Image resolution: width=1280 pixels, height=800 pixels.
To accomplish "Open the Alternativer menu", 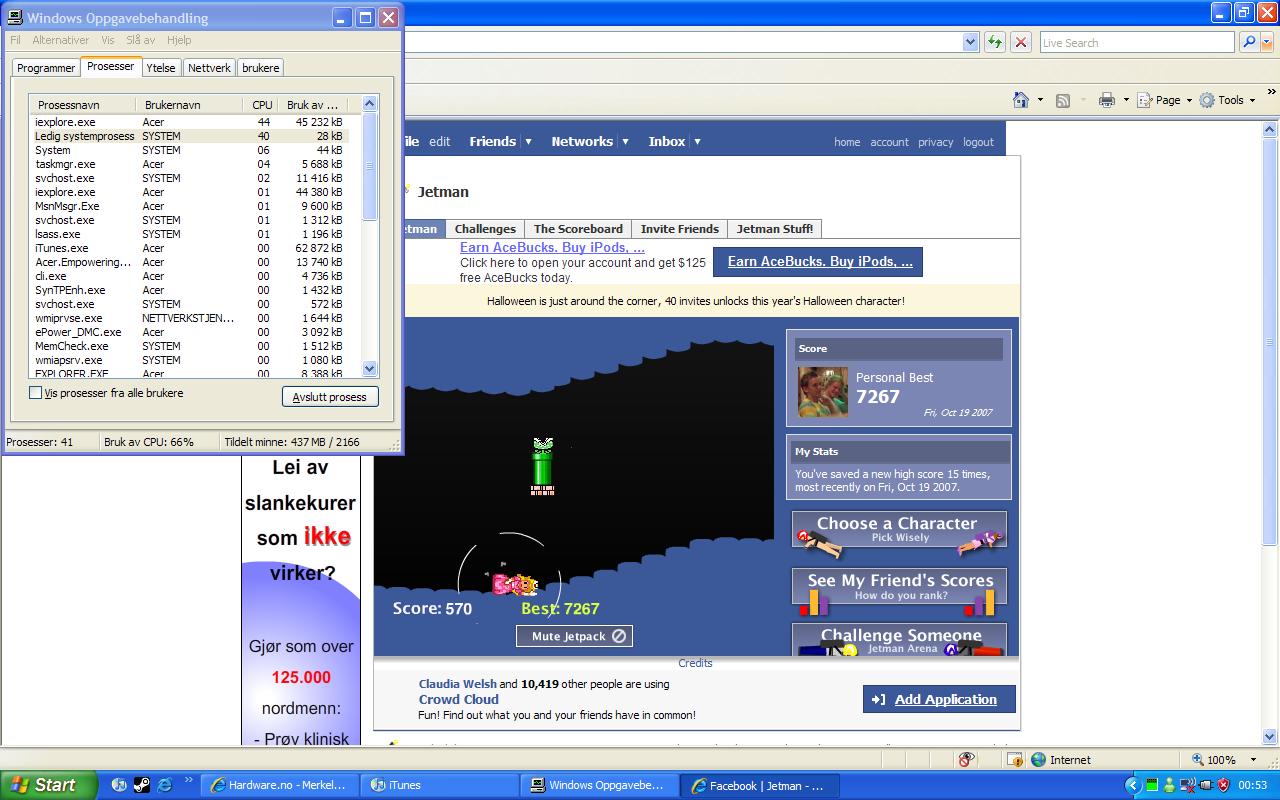I will (x=61, y=40).
